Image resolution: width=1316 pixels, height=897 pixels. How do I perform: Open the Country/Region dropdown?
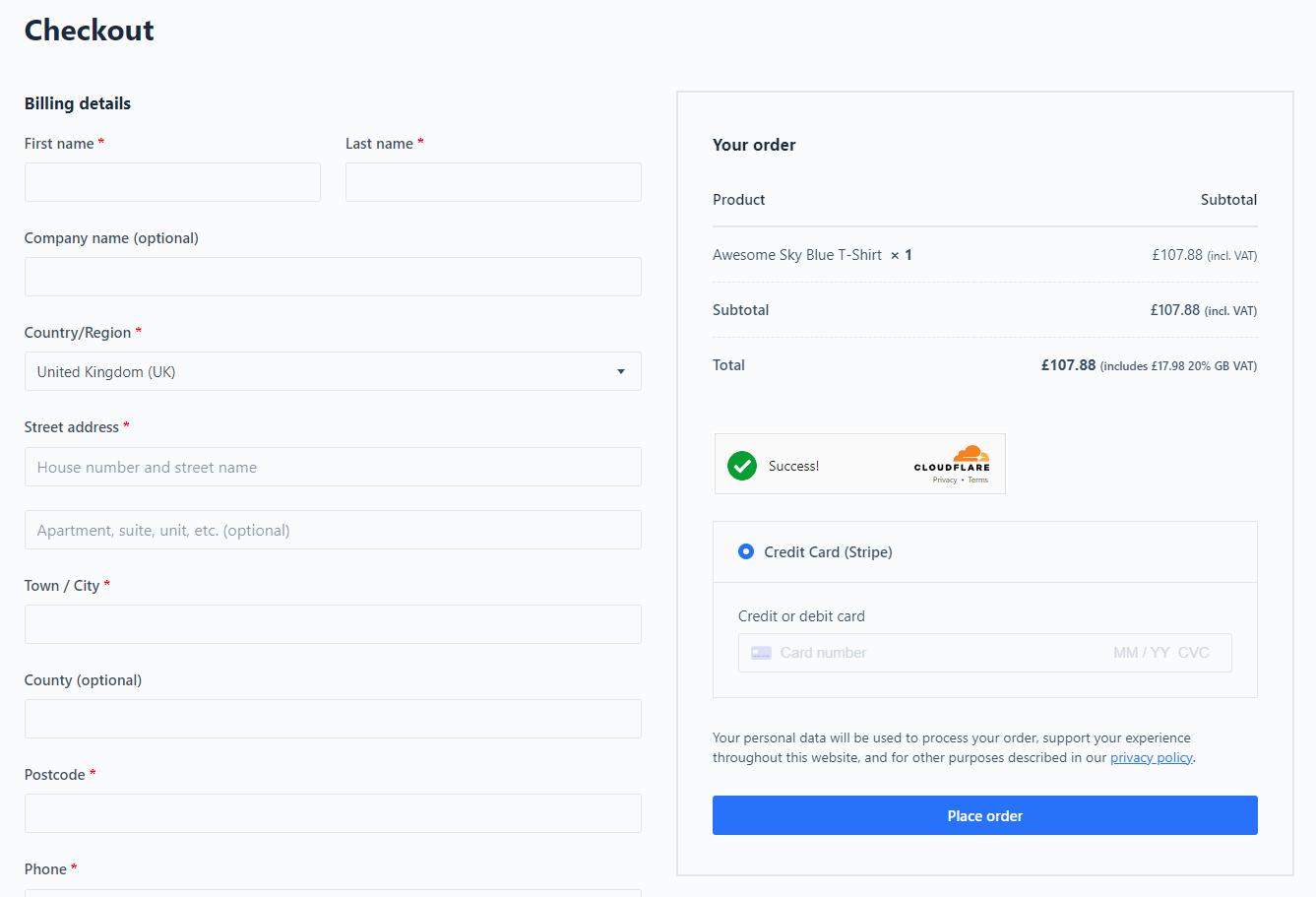pos(333,371)
